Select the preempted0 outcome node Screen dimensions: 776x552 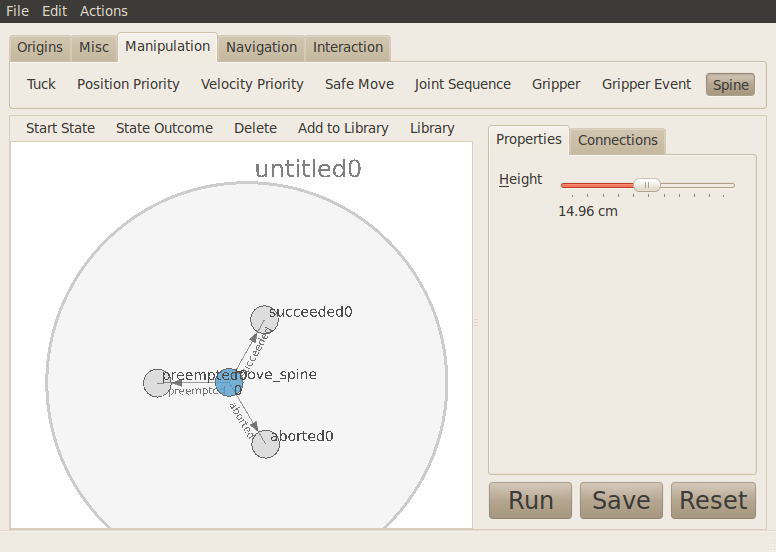coord(157,383)
